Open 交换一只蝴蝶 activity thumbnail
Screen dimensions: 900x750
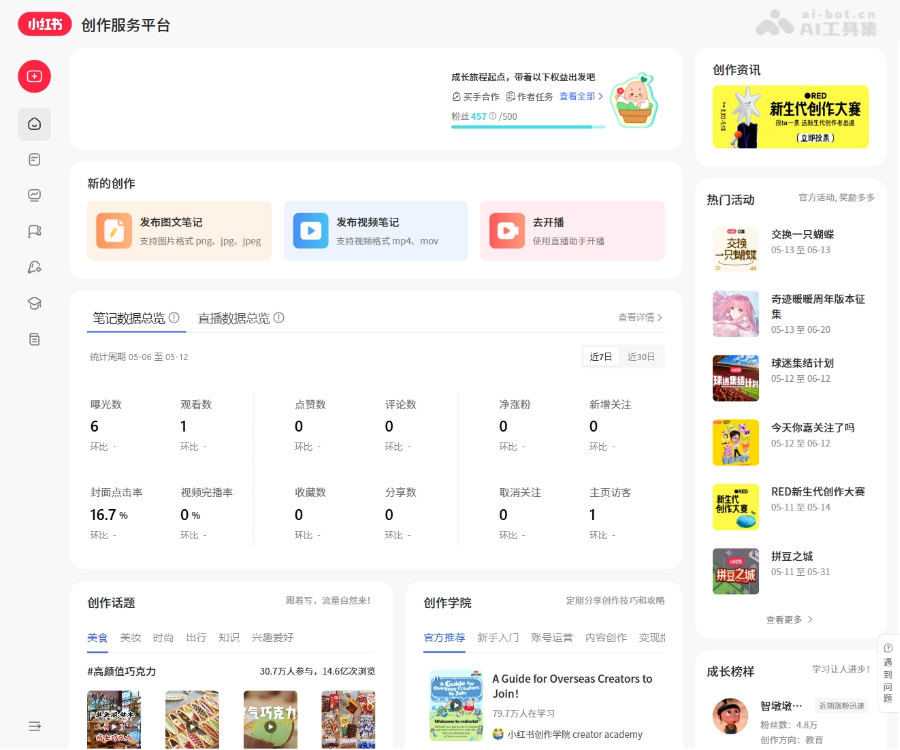coord(736,249)
